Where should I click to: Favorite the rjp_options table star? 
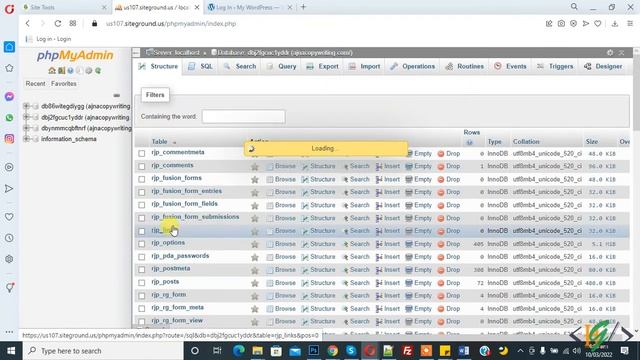(255, 244)
